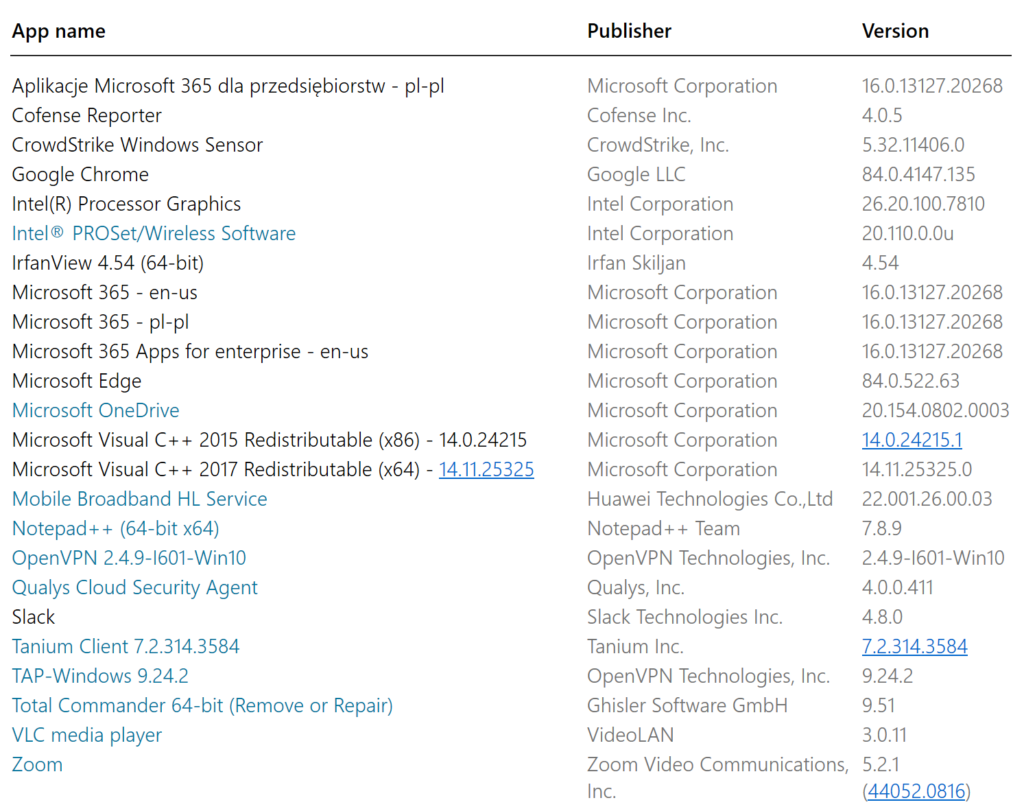Click the Ghisler Software GmbH publisher cell
This screenshot has height=809, width=1024.
(687, 705)
